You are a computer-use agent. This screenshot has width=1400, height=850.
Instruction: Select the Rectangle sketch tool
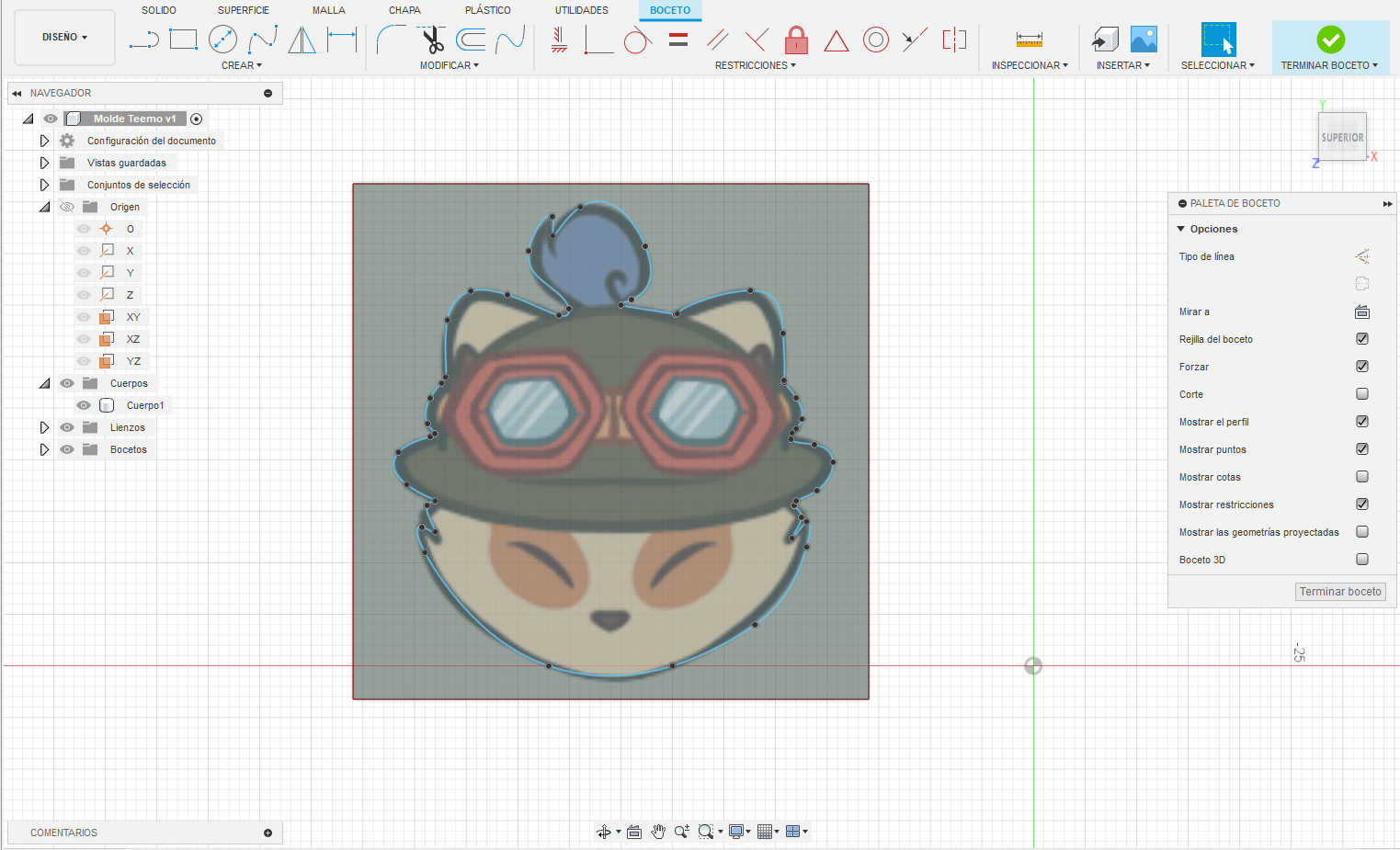pyautogui.click(x=184, y=40)
